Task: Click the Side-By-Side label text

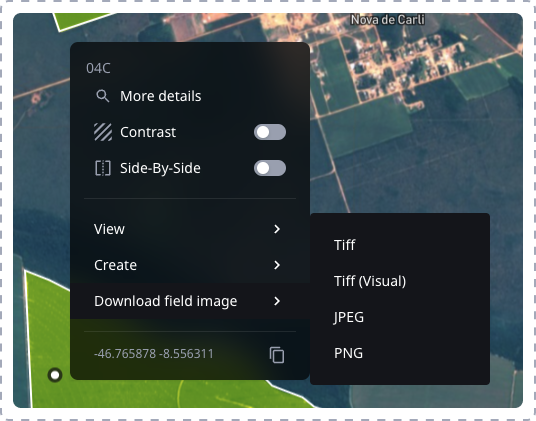Action: [160, 168]
